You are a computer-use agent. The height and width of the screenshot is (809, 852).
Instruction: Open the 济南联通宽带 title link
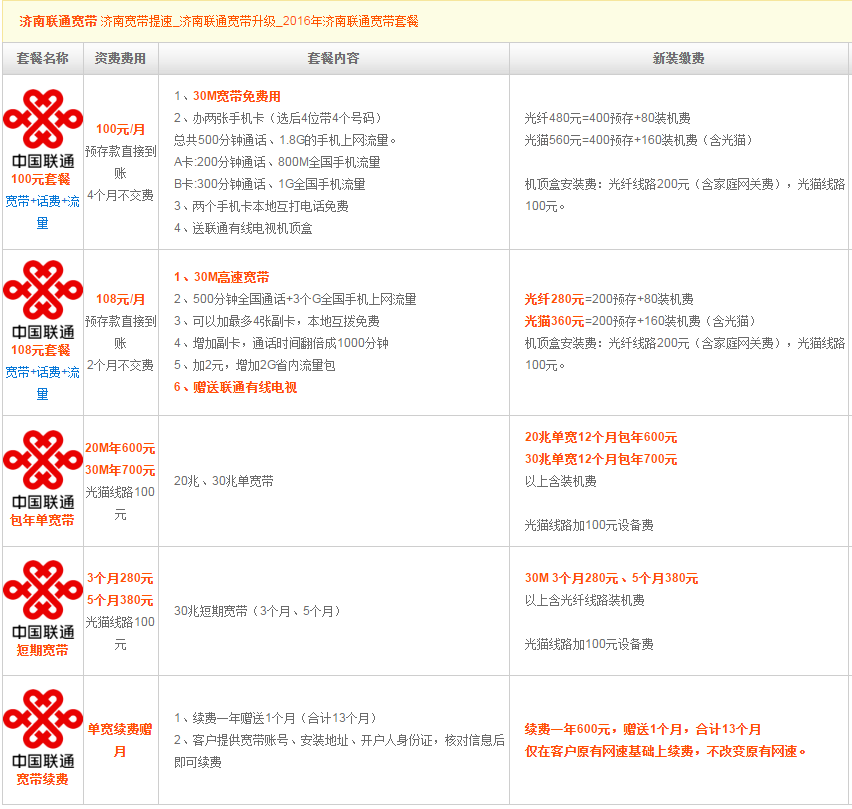(x=58, y=21)
